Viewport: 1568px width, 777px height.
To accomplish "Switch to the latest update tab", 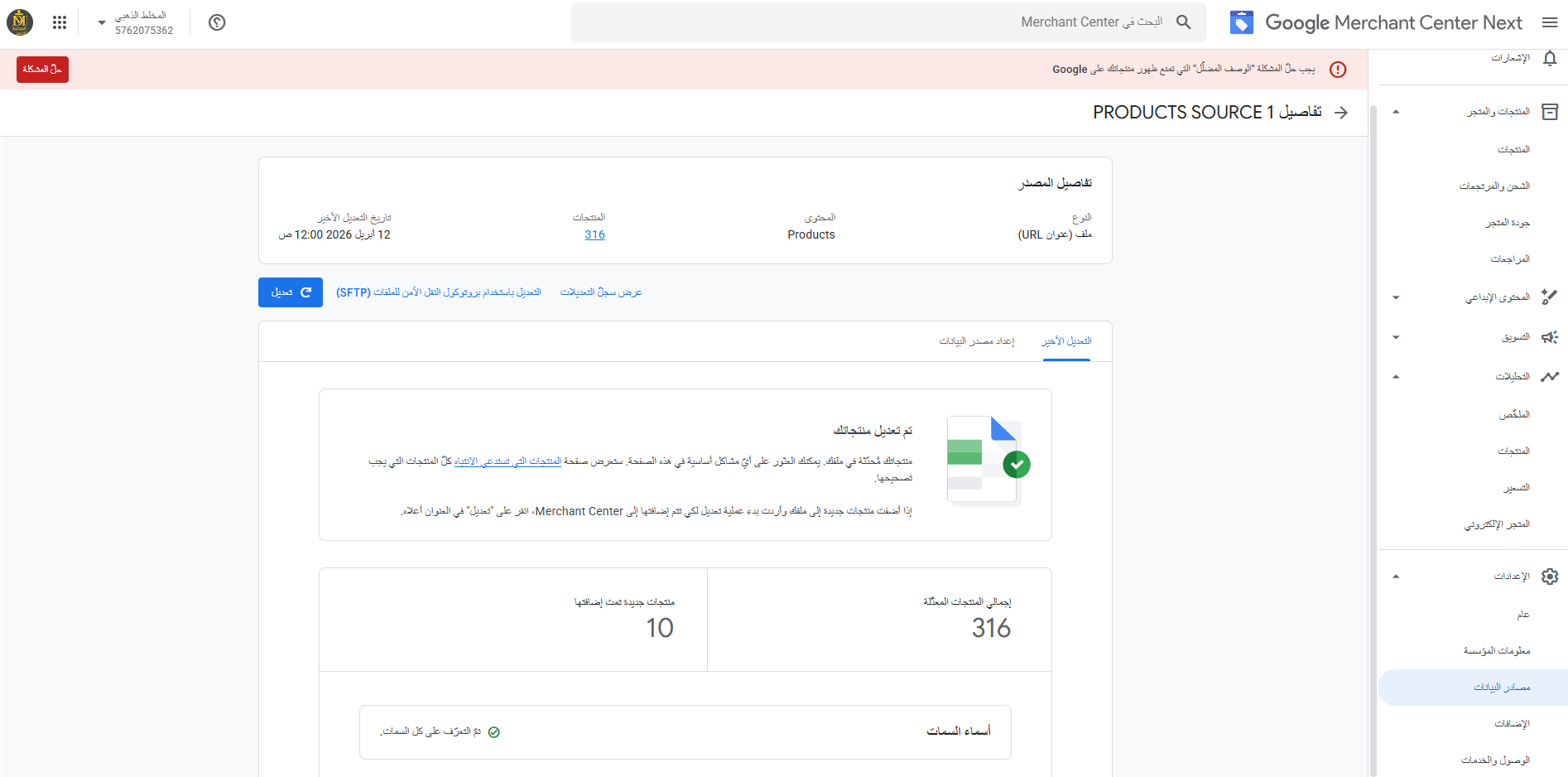I will click(1066, 341).
